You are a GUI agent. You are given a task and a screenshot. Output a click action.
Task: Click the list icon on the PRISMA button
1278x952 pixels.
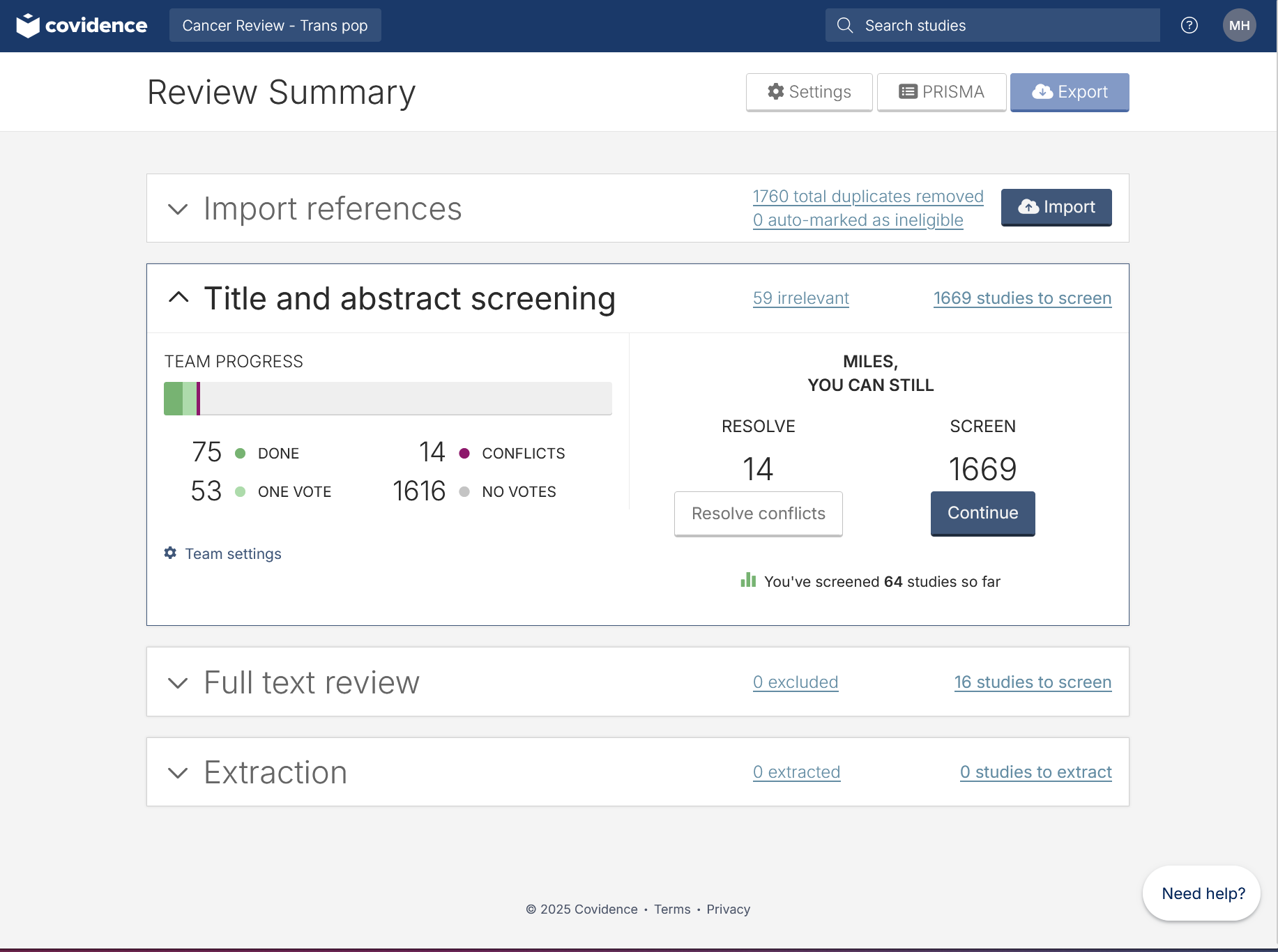pyautogui.click(x=908, y=92)
